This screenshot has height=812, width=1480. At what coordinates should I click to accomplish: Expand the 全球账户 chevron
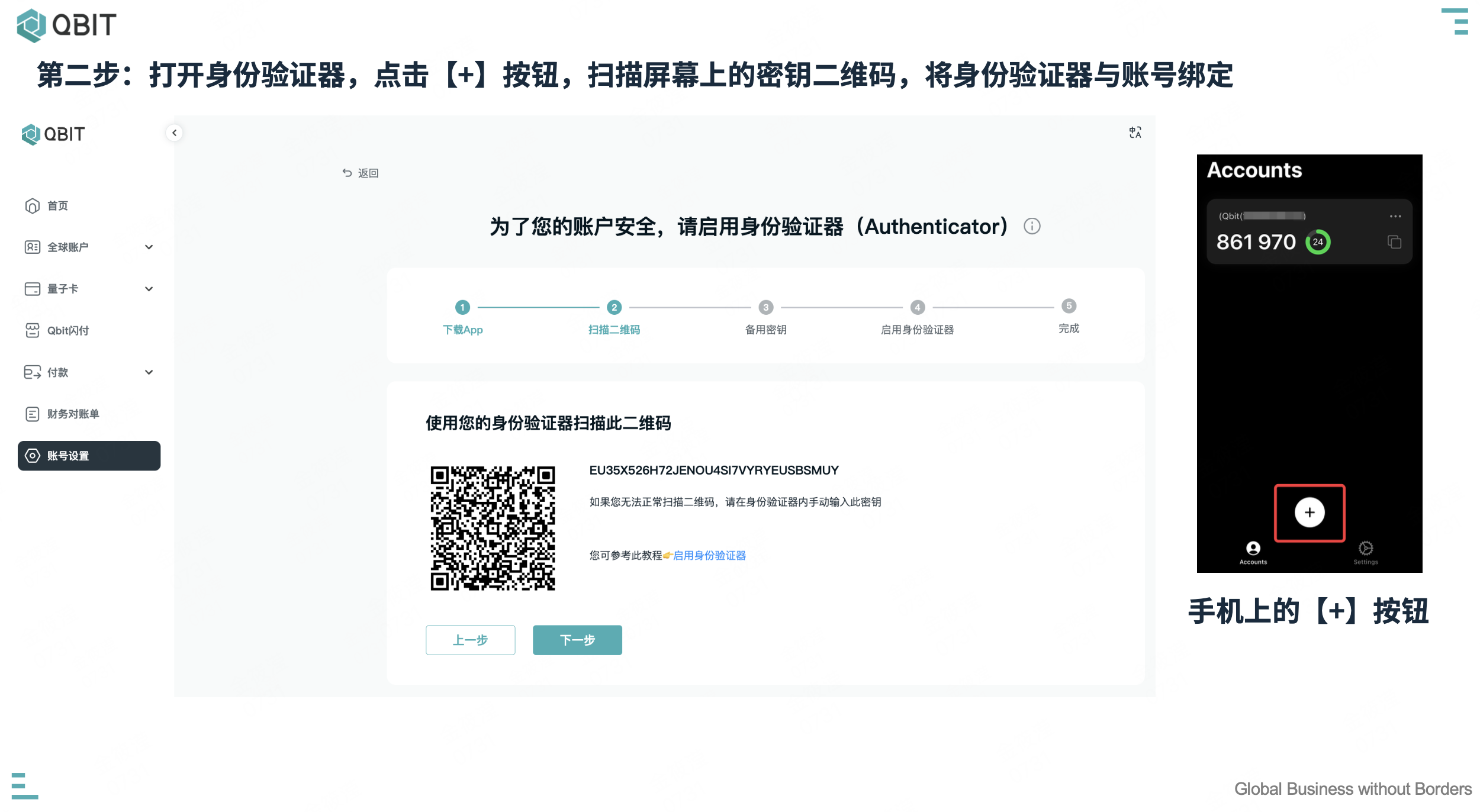pos(149,247)
